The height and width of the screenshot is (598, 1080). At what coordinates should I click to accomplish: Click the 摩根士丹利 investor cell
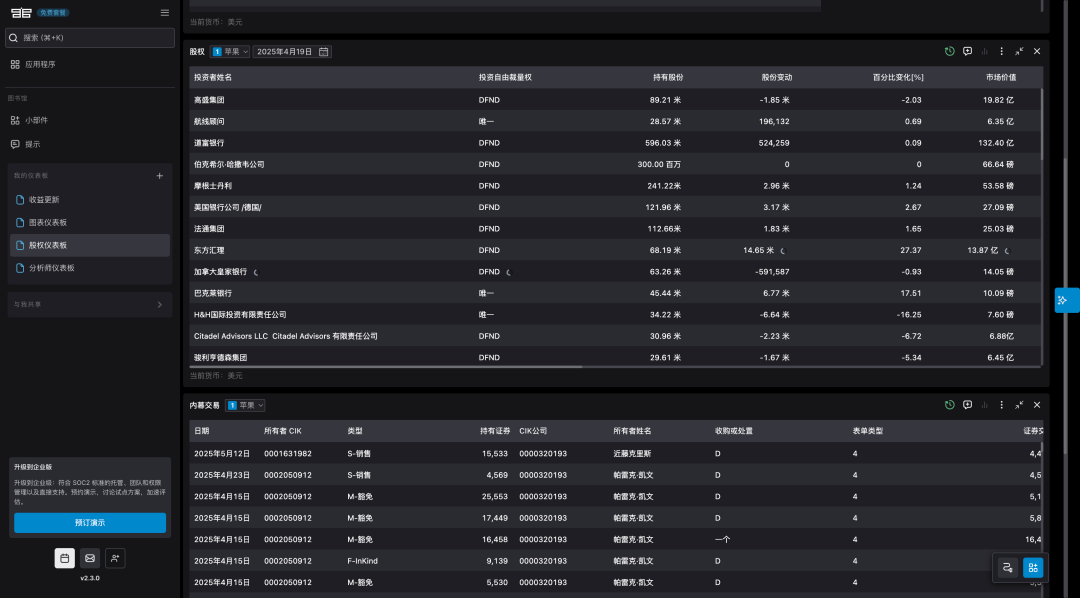213,186
